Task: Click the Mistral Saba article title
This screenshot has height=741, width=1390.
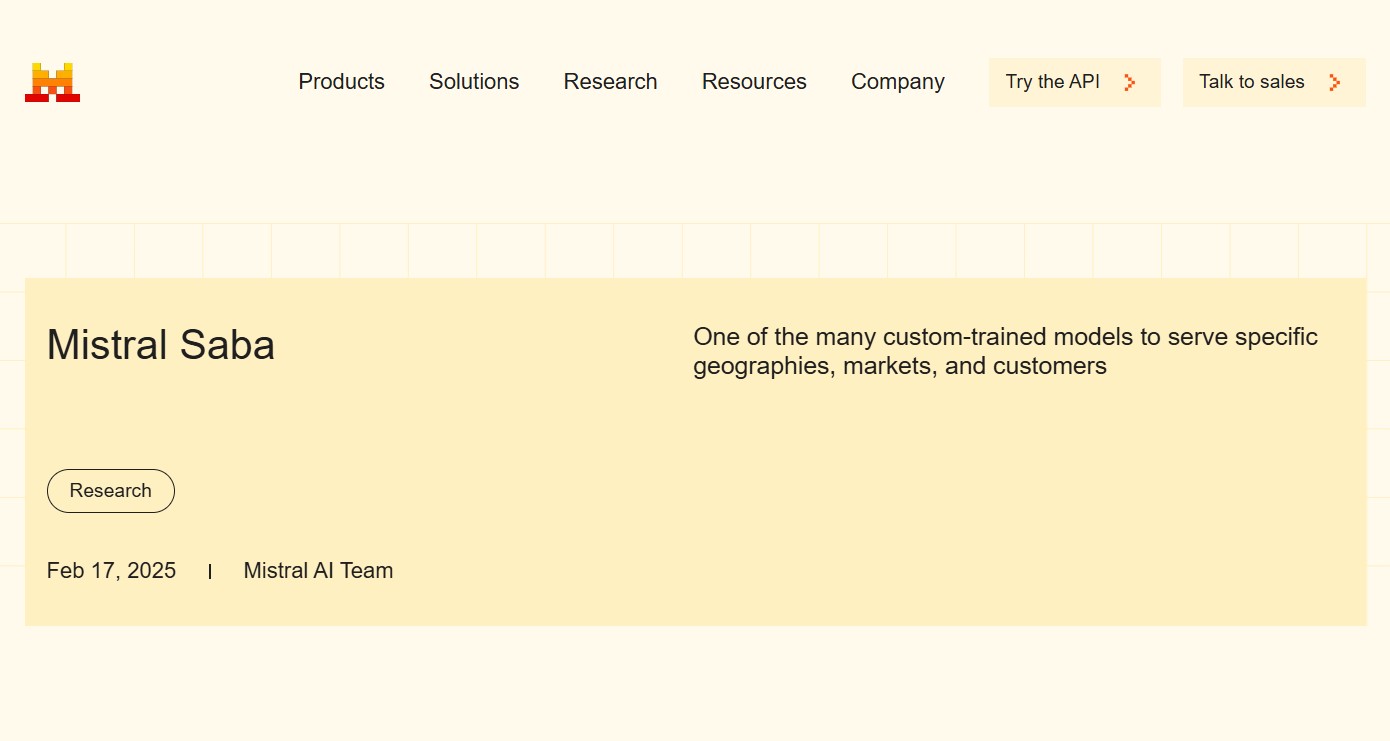Action: coord(161,346)
